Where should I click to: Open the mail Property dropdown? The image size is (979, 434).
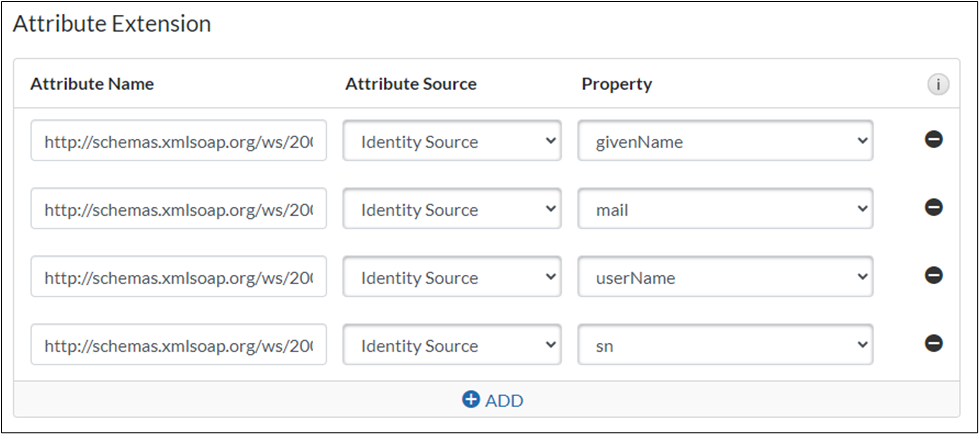point(725,210)
